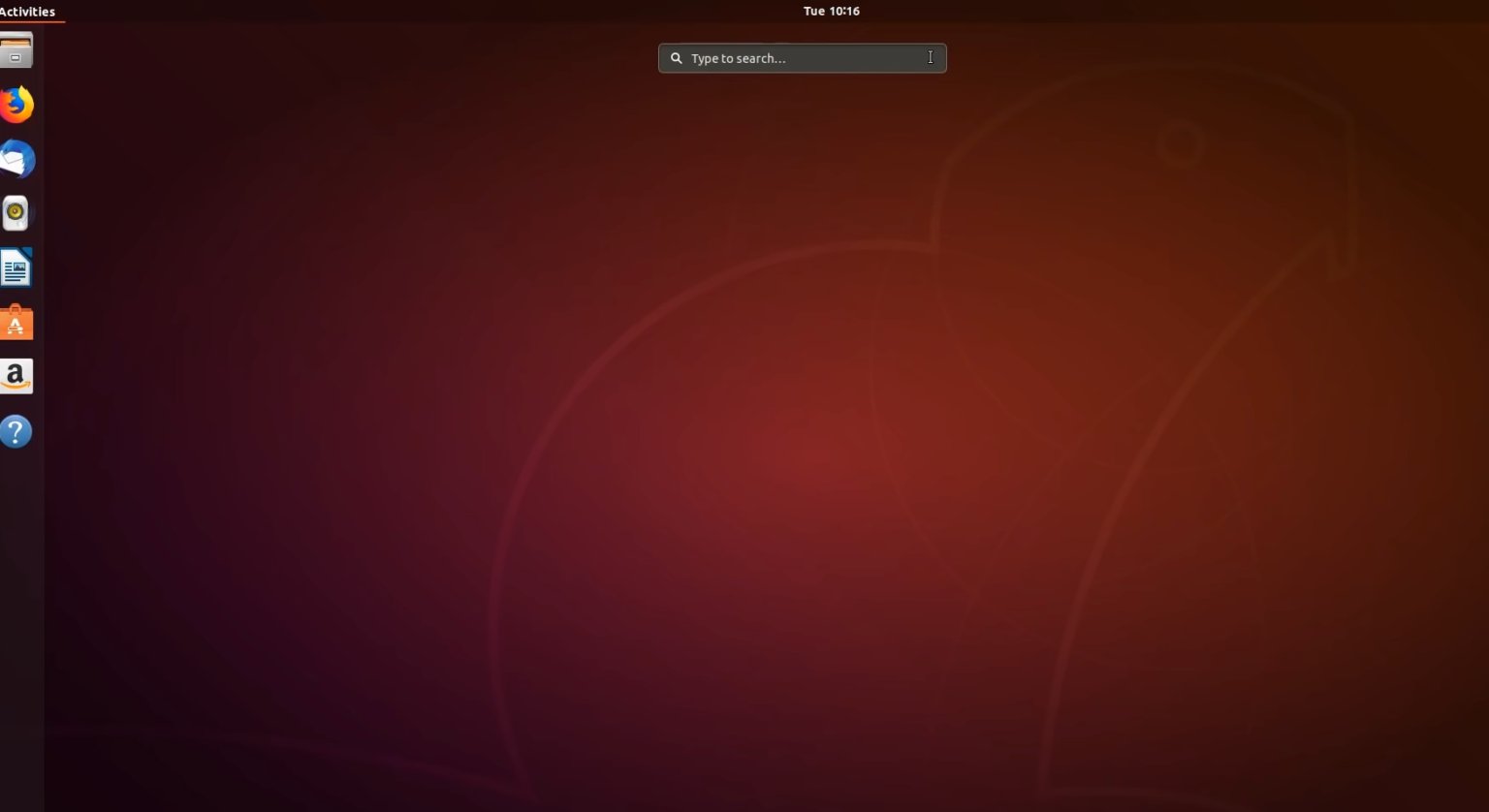
Task: Click the magnifying glass in the search bar
Action: (676, 58)
